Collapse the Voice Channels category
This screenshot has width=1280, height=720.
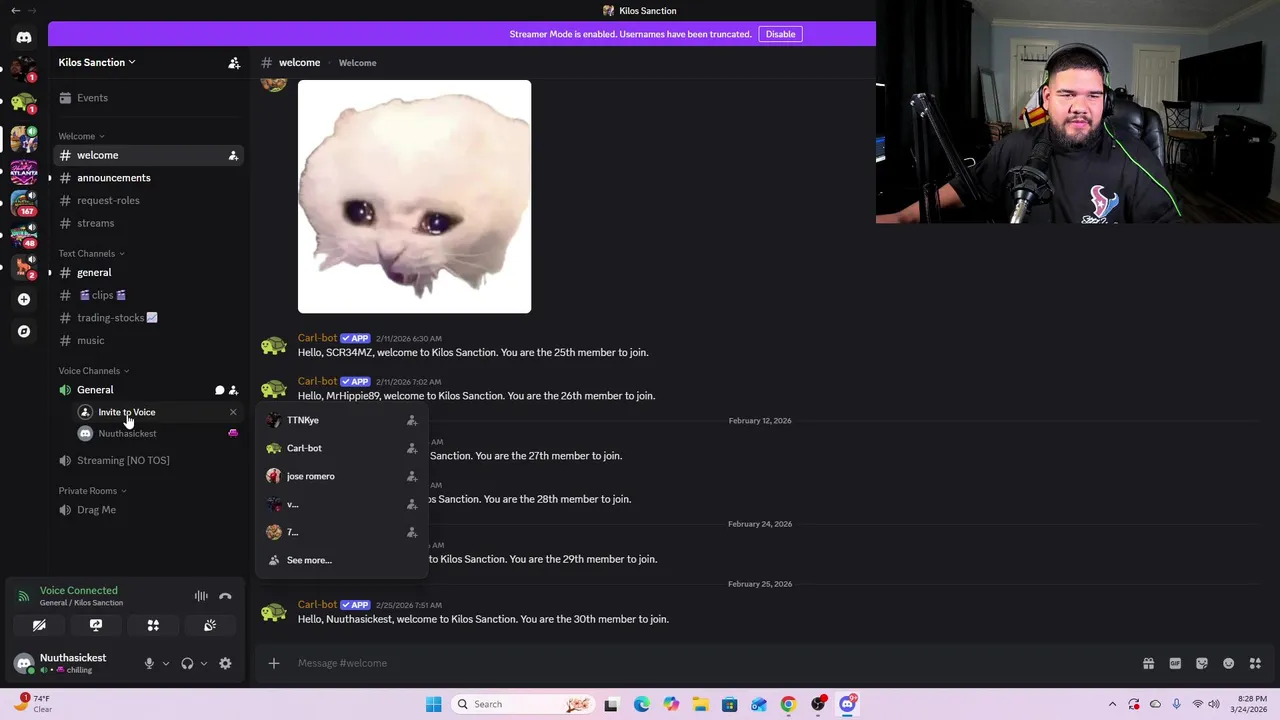coord(94,371)
